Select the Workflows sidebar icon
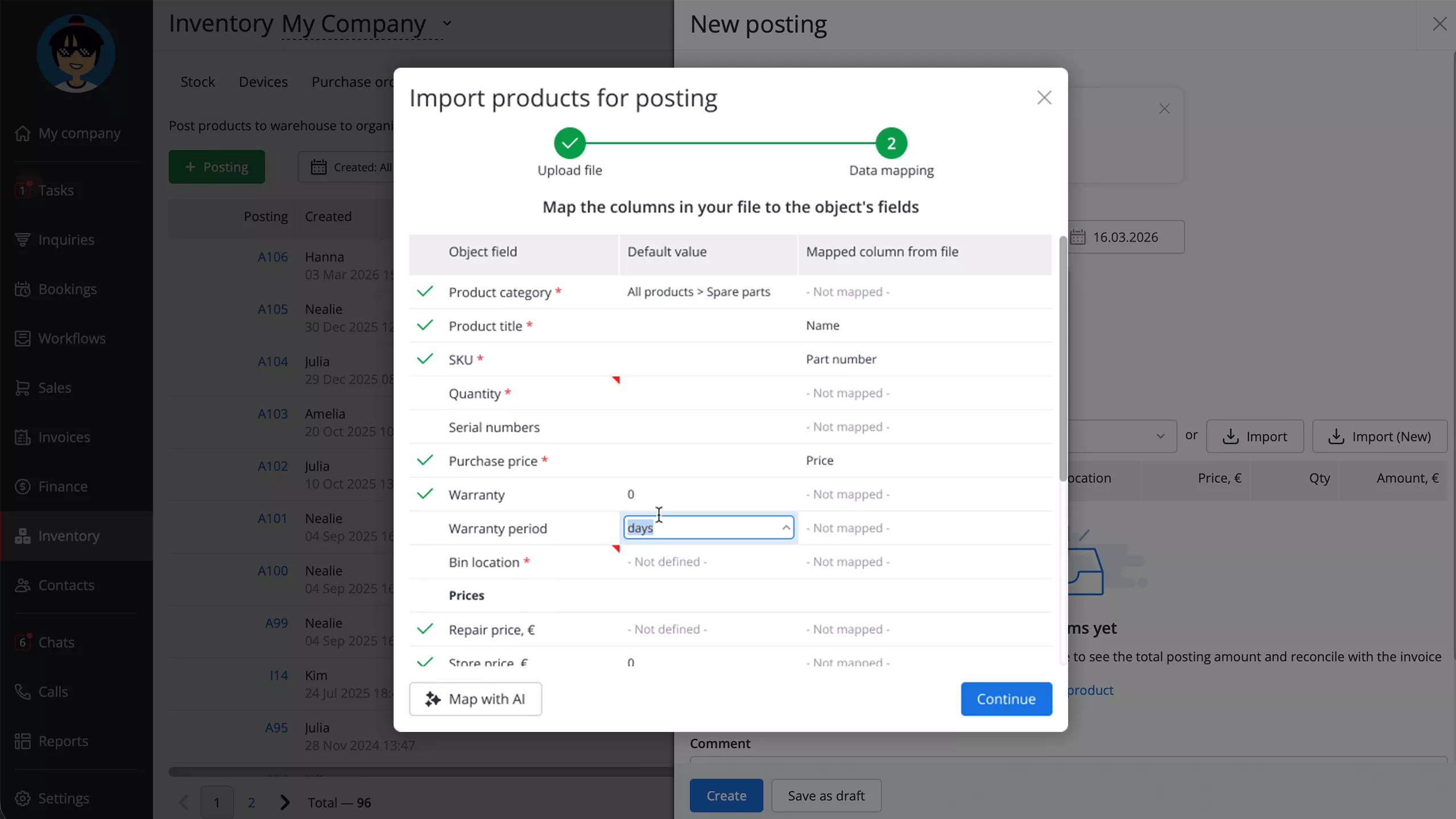1456x819 pixels. click(x=22, y=338)
